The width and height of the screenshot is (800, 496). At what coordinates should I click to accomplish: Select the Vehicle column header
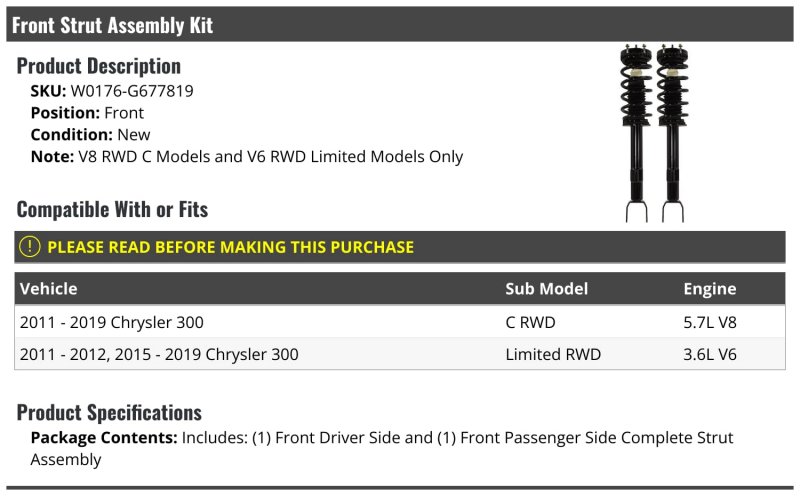(48, 289)
